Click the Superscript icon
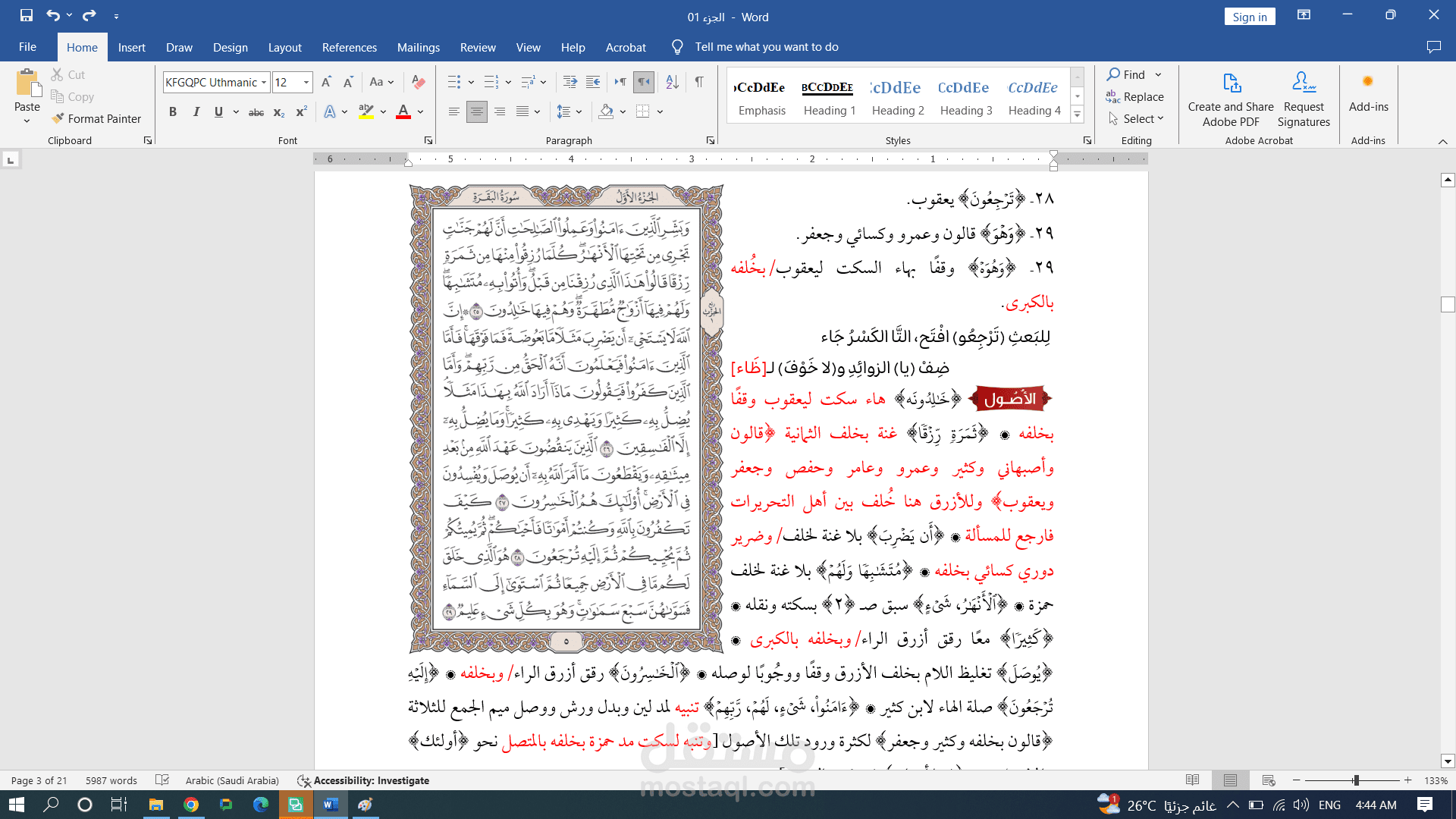Viewport: 1456px width, 819px height. coord(301,112)
